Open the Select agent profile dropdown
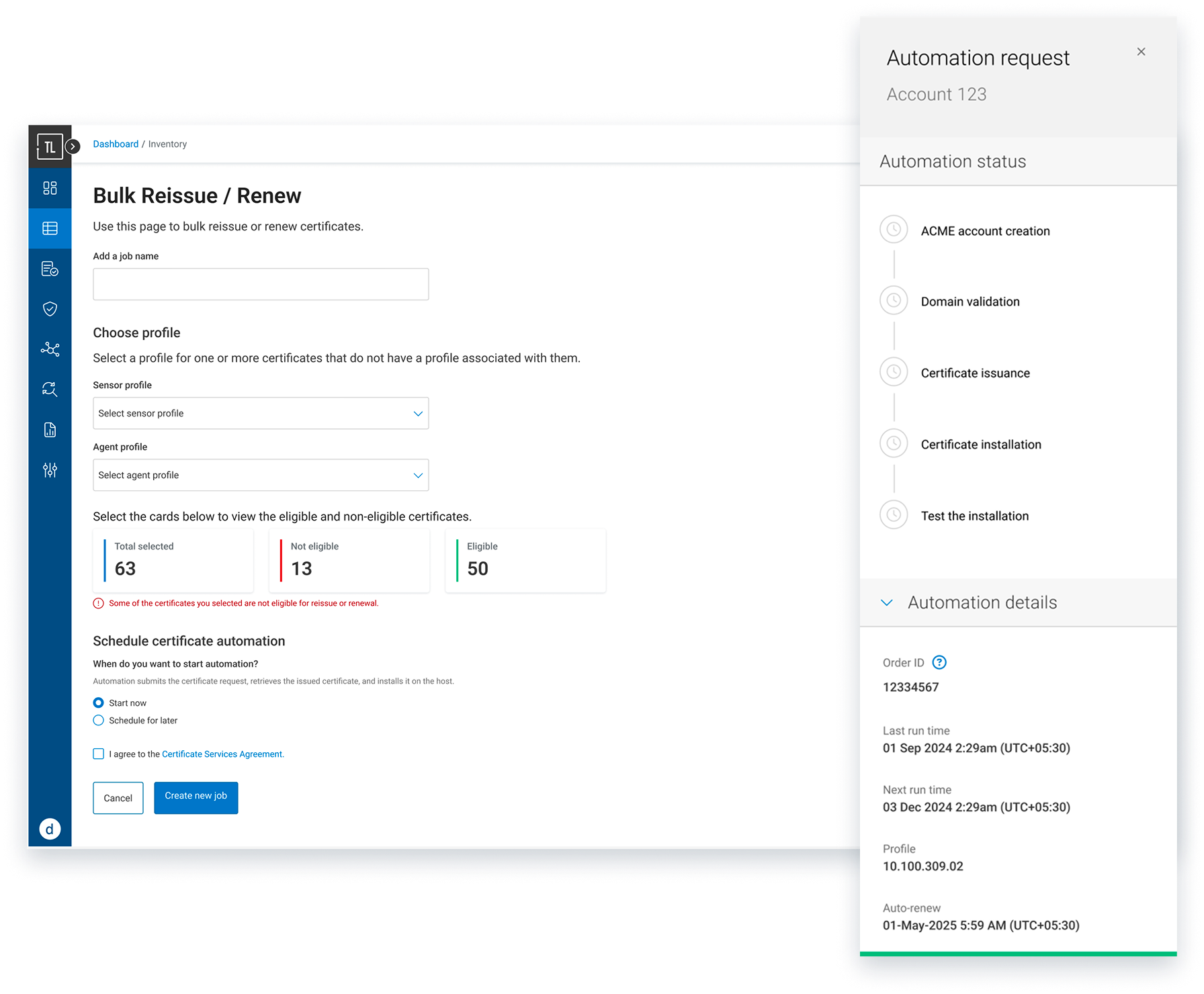1204x994 pixels. [x=261, y=475]
